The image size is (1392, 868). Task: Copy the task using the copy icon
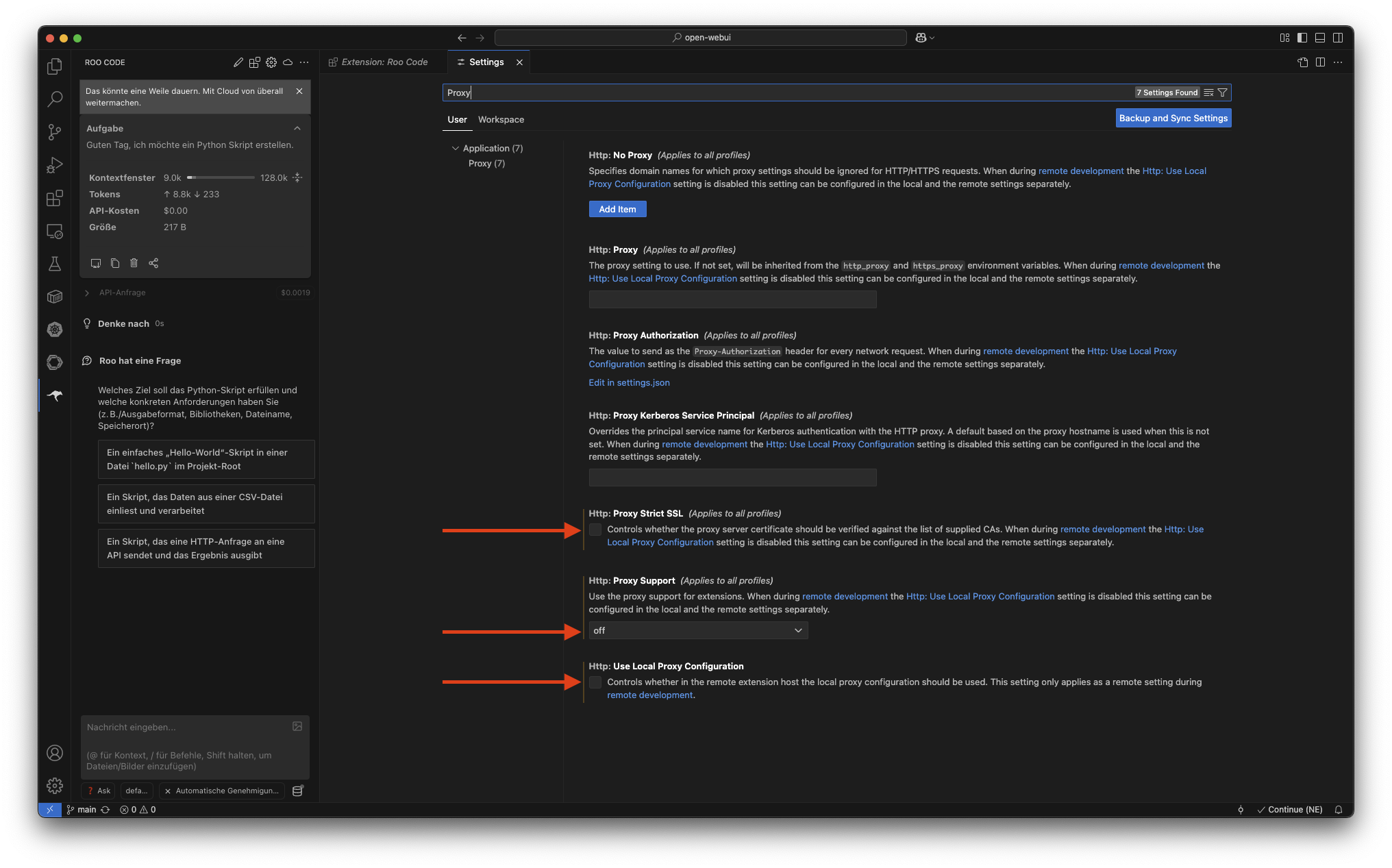pos(115,263)
